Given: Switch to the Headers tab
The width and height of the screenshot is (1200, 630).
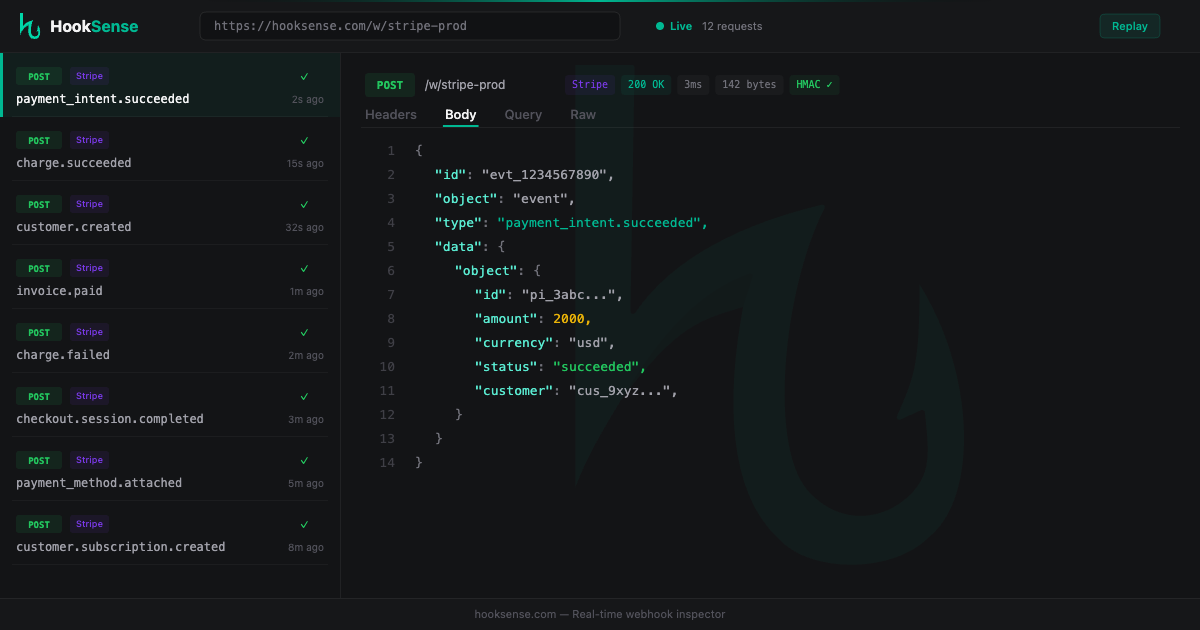Looking at the screenshot, I should [x=390, y=114].
